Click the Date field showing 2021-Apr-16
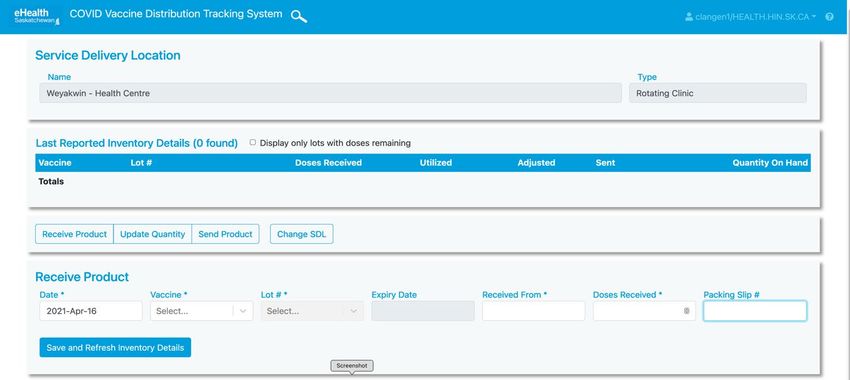850x380 pixels. point(91,311)
